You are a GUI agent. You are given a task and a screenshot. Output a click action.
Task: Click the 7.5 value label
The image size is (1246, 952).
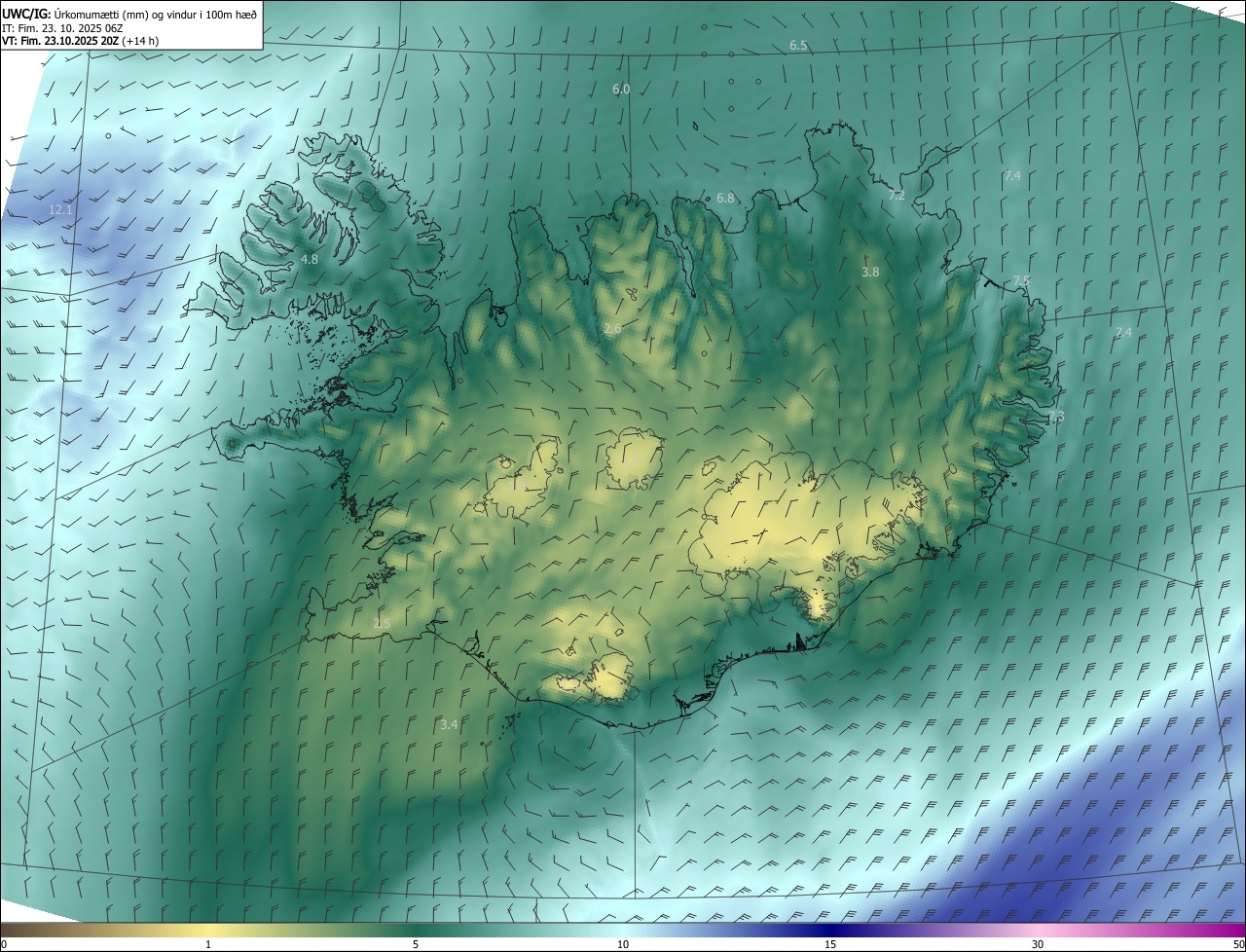(x=1021, y=280)
